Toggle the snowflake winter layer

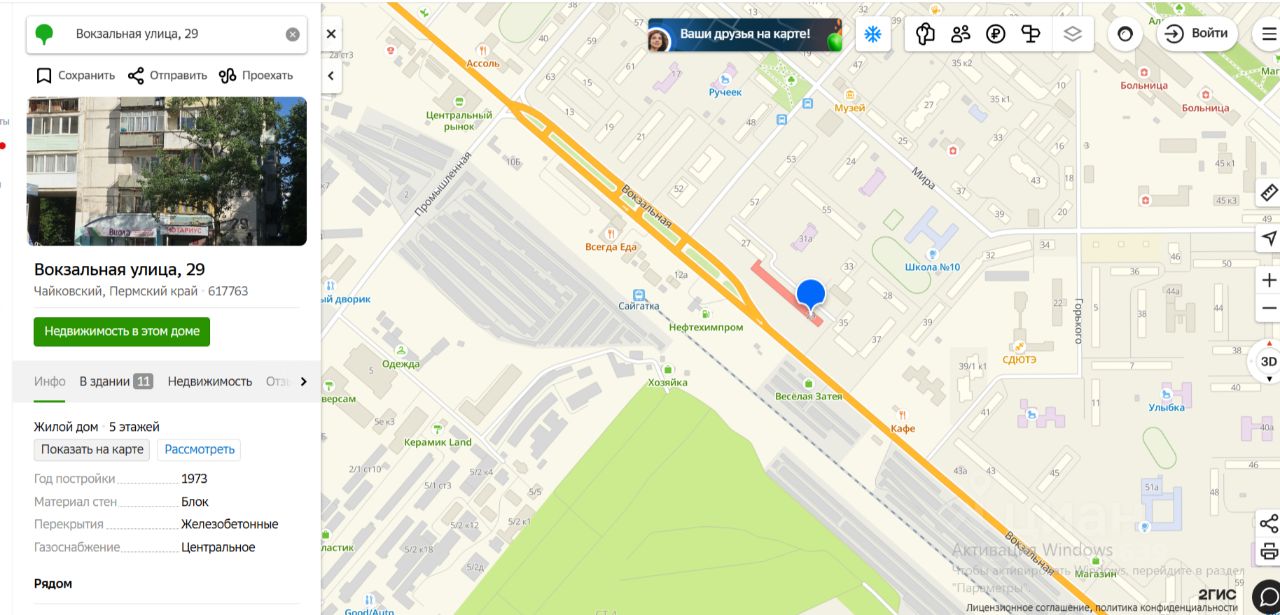873,34
